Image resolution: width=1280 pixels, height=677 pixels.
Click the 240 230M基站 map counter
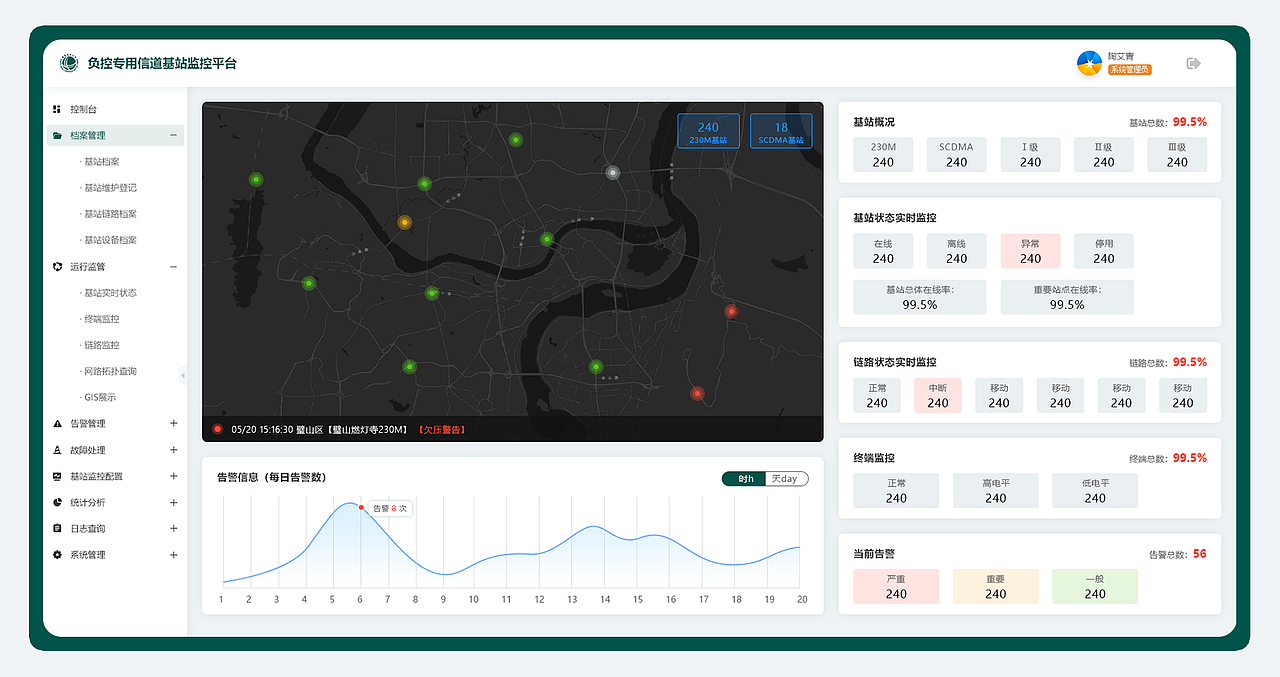(x=708, y=131)
